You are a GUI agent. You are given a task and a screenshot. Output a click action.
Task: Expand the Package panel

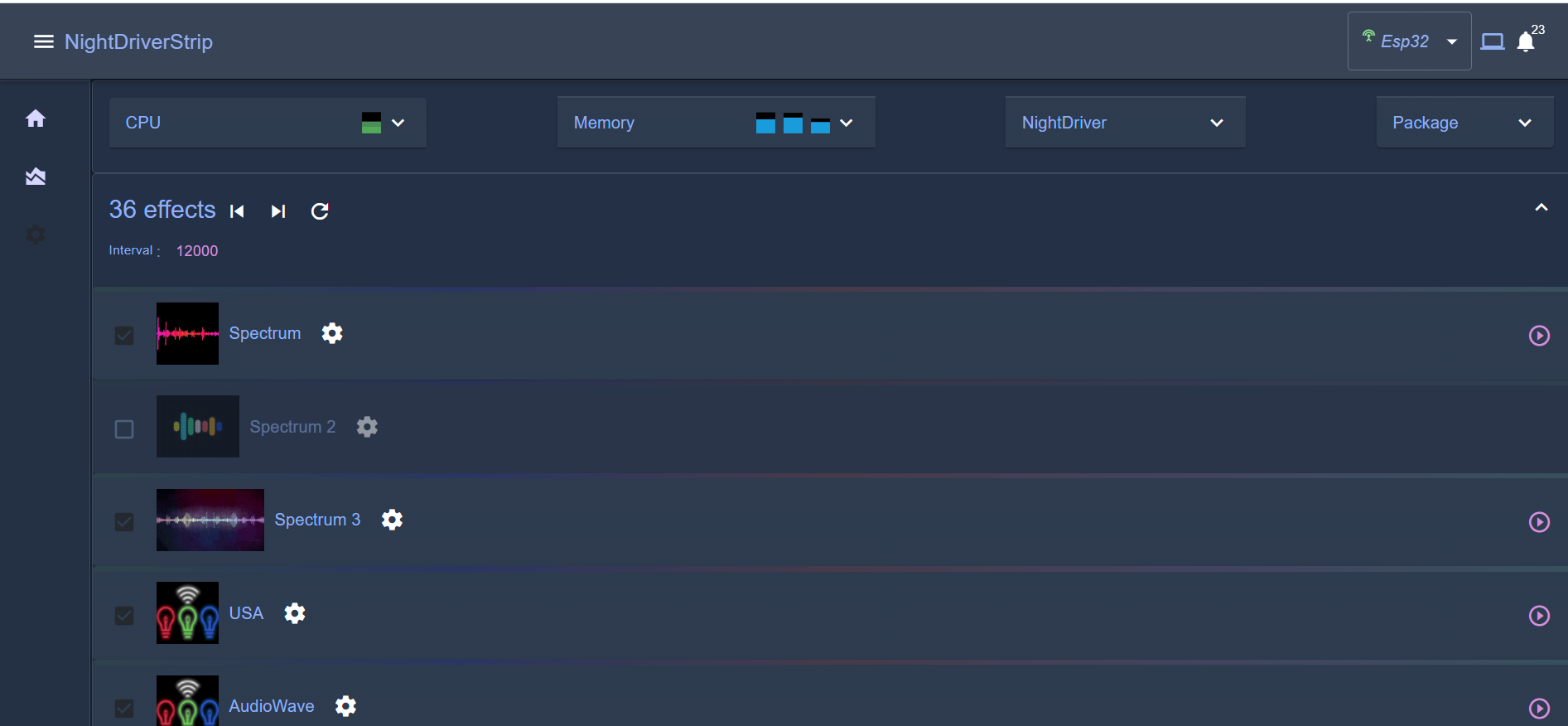[1524, 123]
